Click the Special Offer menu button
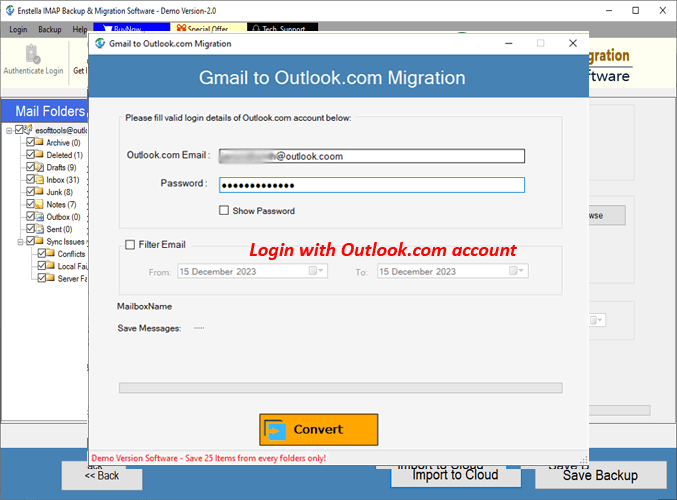 [x=209, y=28]
